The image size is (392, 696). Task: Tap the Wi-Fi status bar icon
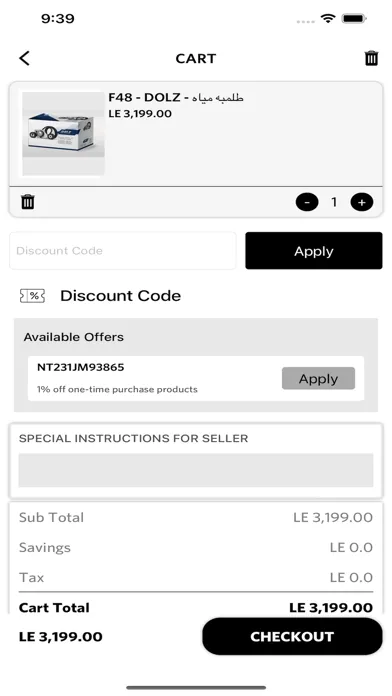(x=328, y=19)
